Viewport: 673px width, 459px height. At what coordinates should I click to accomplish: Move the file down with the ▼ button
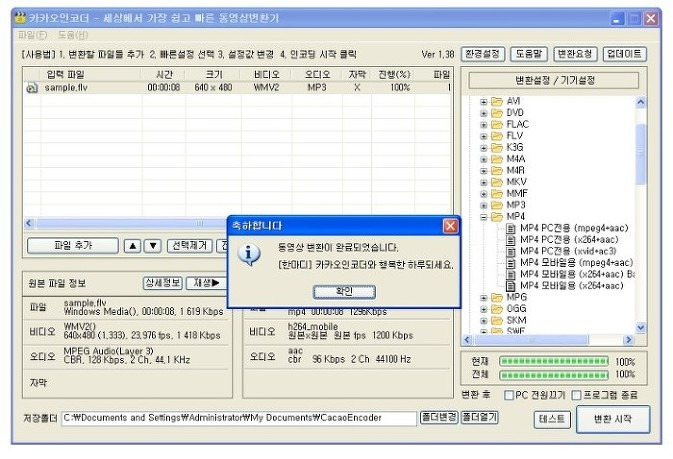[153, 246]
